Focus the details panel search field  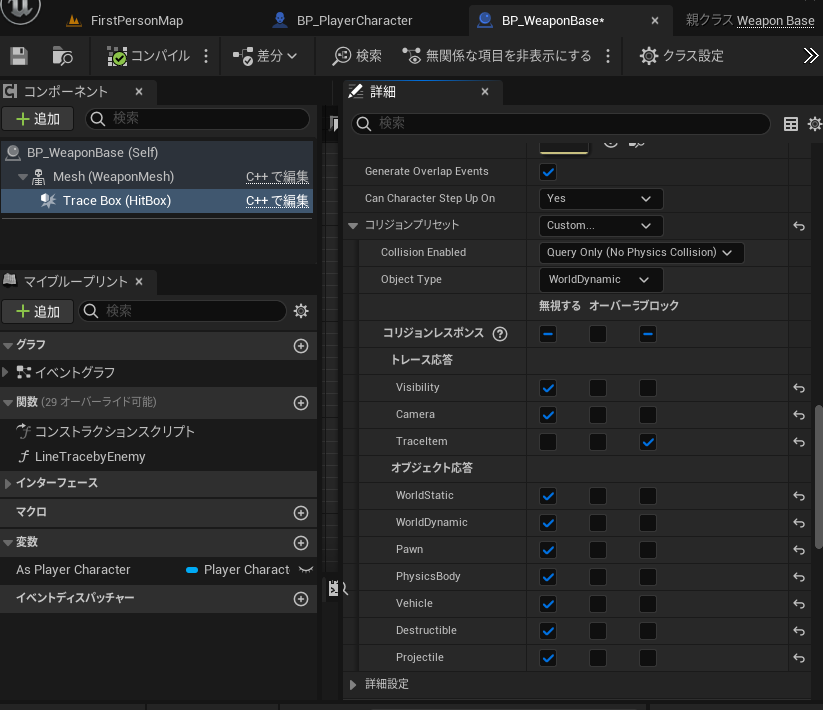point(561,123)
